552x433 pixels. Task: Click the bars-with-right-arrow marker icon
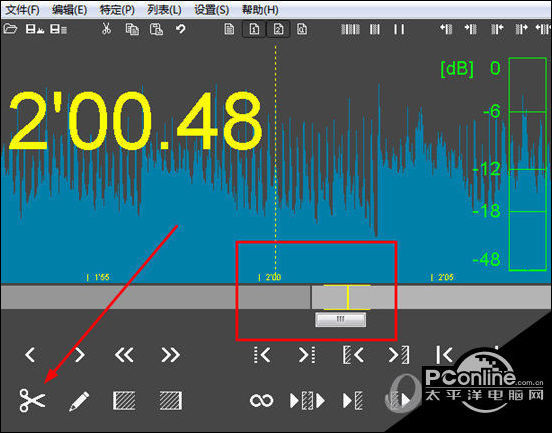(x=521, y=29)
